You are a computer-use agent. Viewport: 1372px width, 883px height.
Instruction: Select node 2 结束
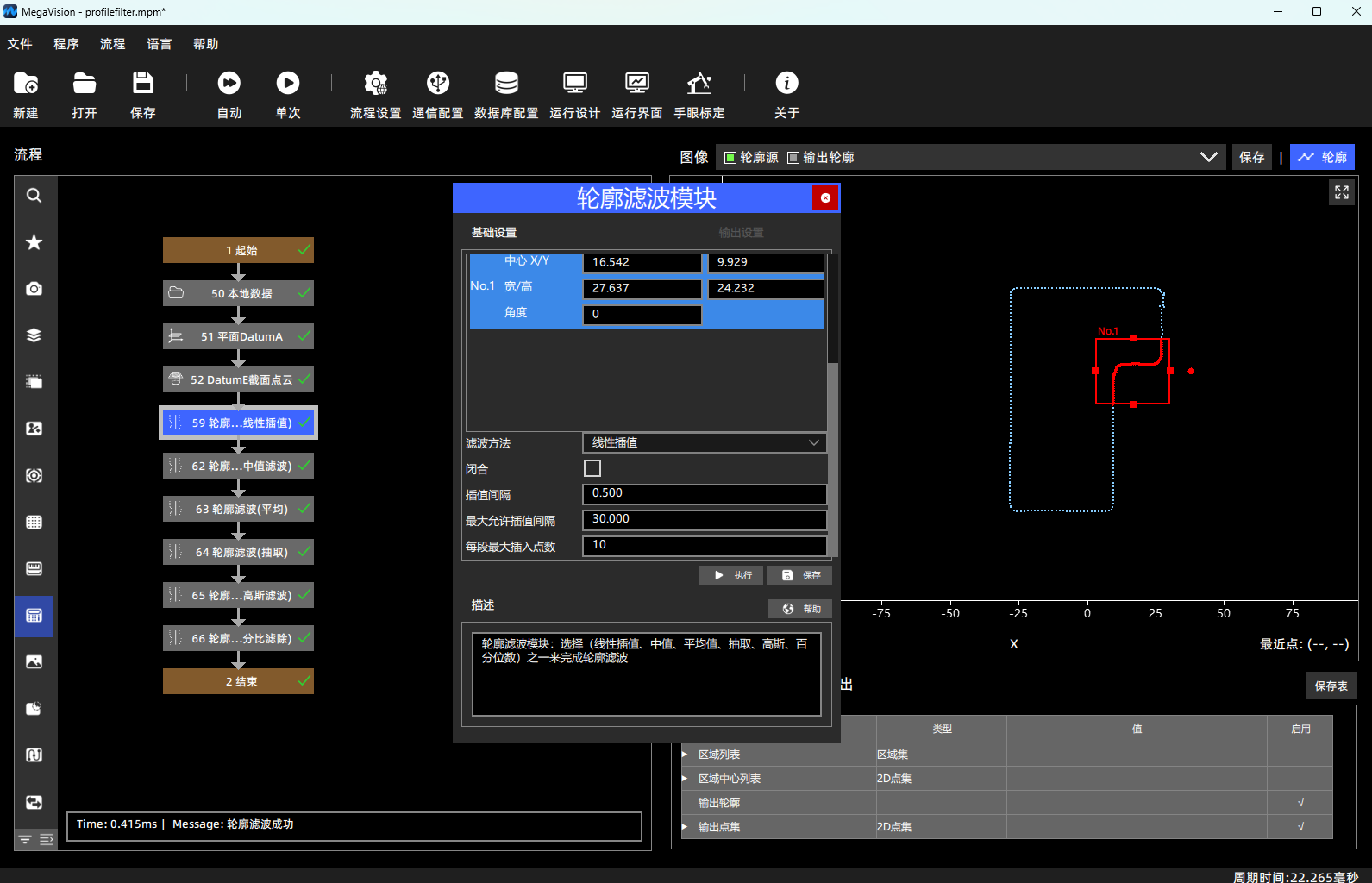coord(238,681)
